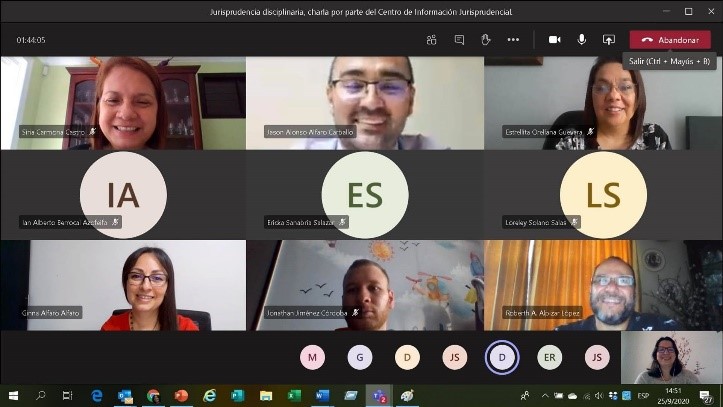Select highlighted D participant avatar

[502, 357]
